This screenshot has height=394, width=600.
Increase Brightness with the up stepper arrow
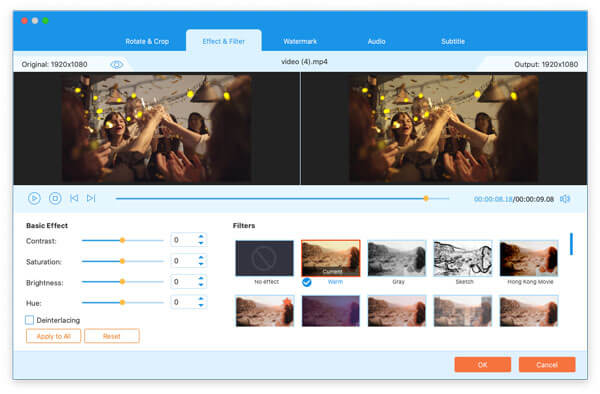[x=201, y=278]
